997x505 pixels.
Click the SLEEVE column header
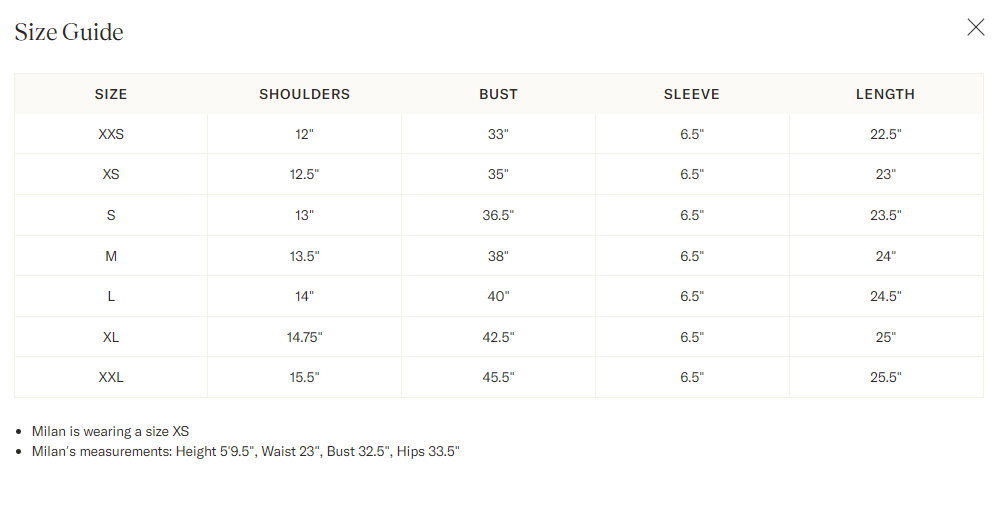[692, 94]
